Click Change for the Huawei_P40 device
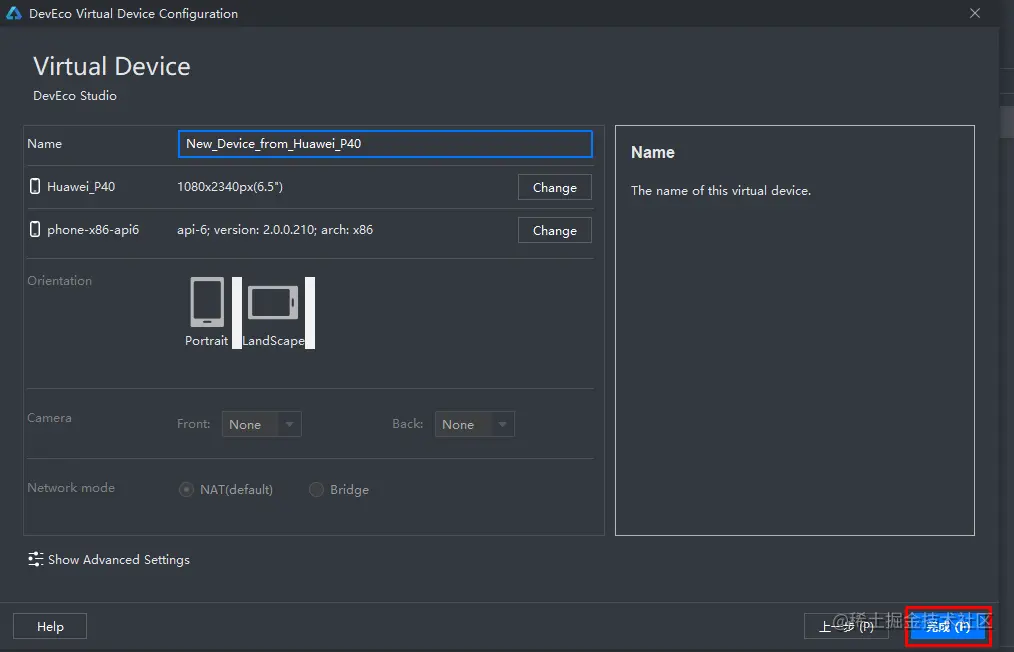Screen dimensions: 1014x652 click(555, 188)
